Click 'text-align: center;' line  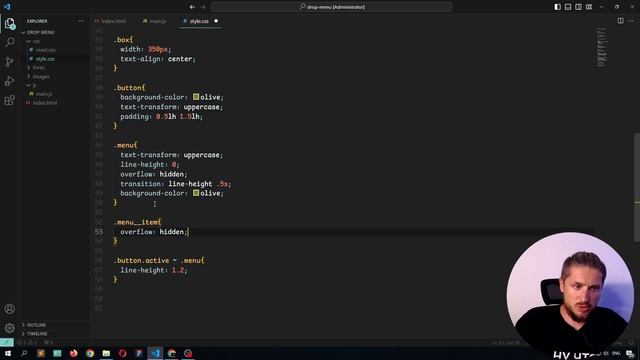[x=158, y=59]
